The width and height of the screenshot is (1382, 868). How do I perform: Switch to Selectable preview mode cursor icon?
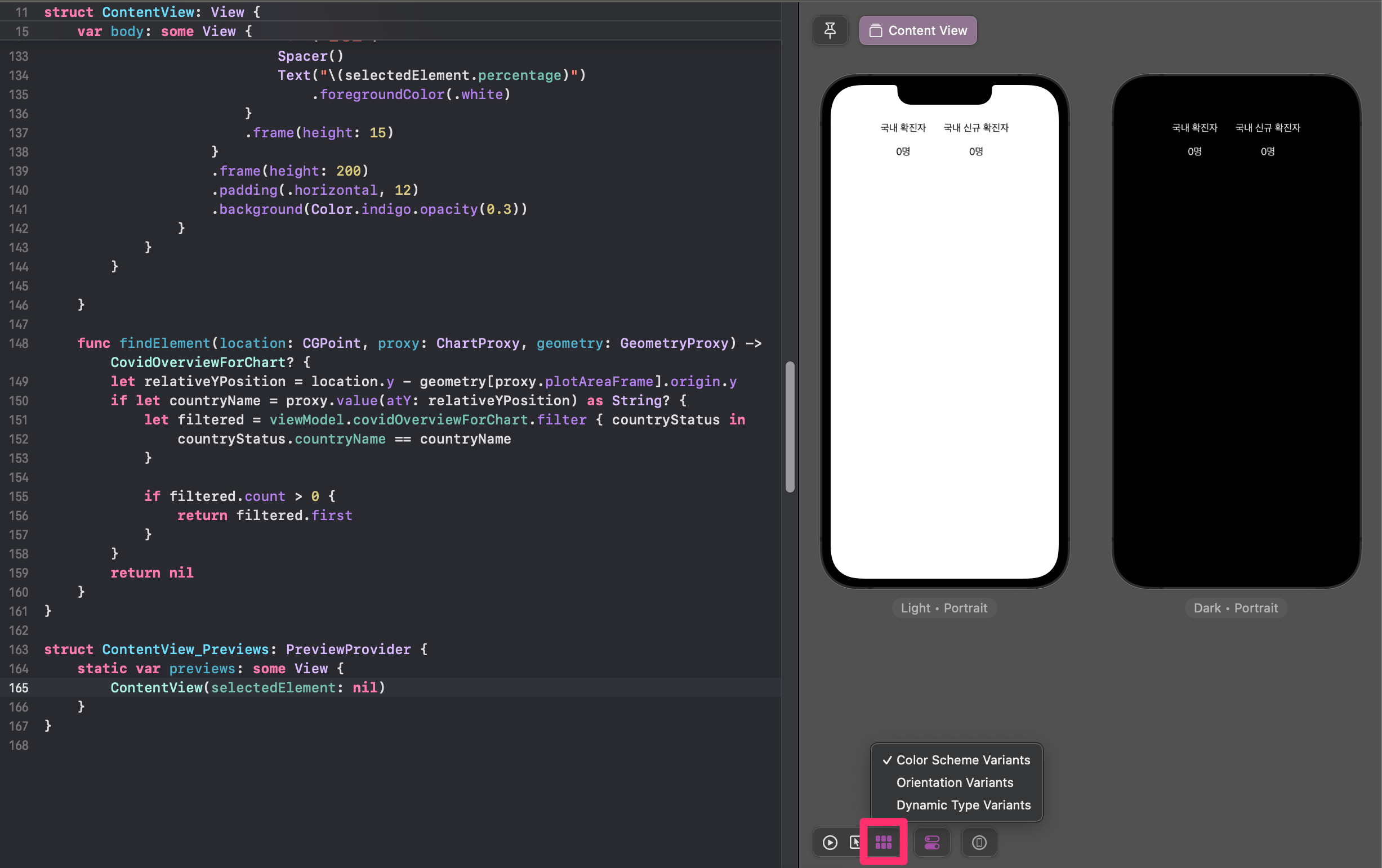coord(855,842)
